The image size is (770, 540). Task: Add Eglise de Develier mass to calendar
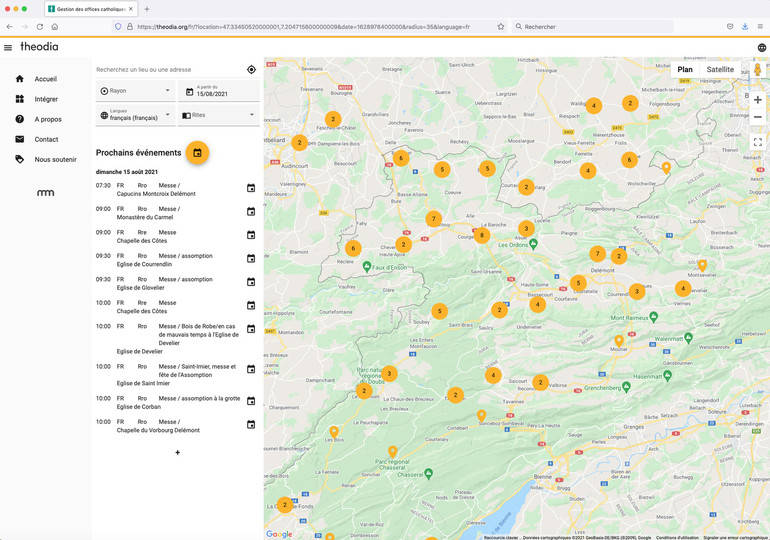251,329
